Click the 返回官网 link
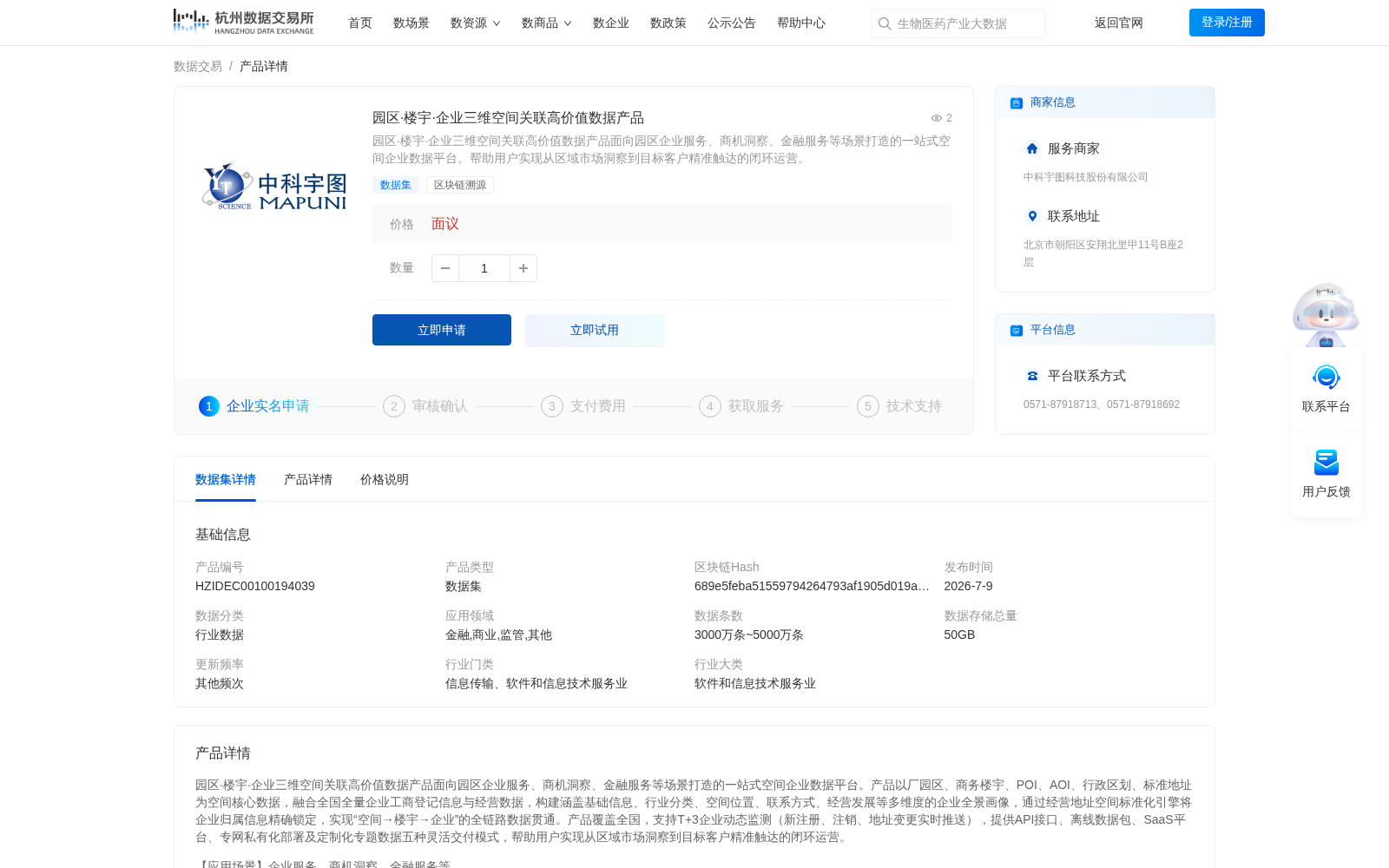1389x868 pixels. (1119, 23)
